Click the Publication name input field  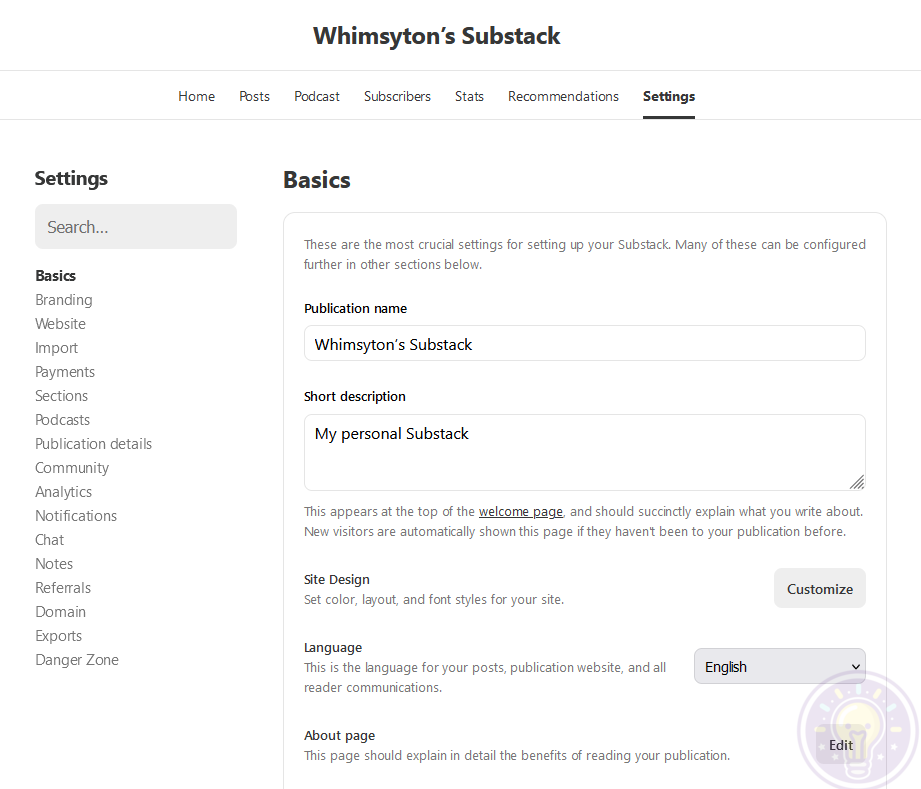[584, 344]
